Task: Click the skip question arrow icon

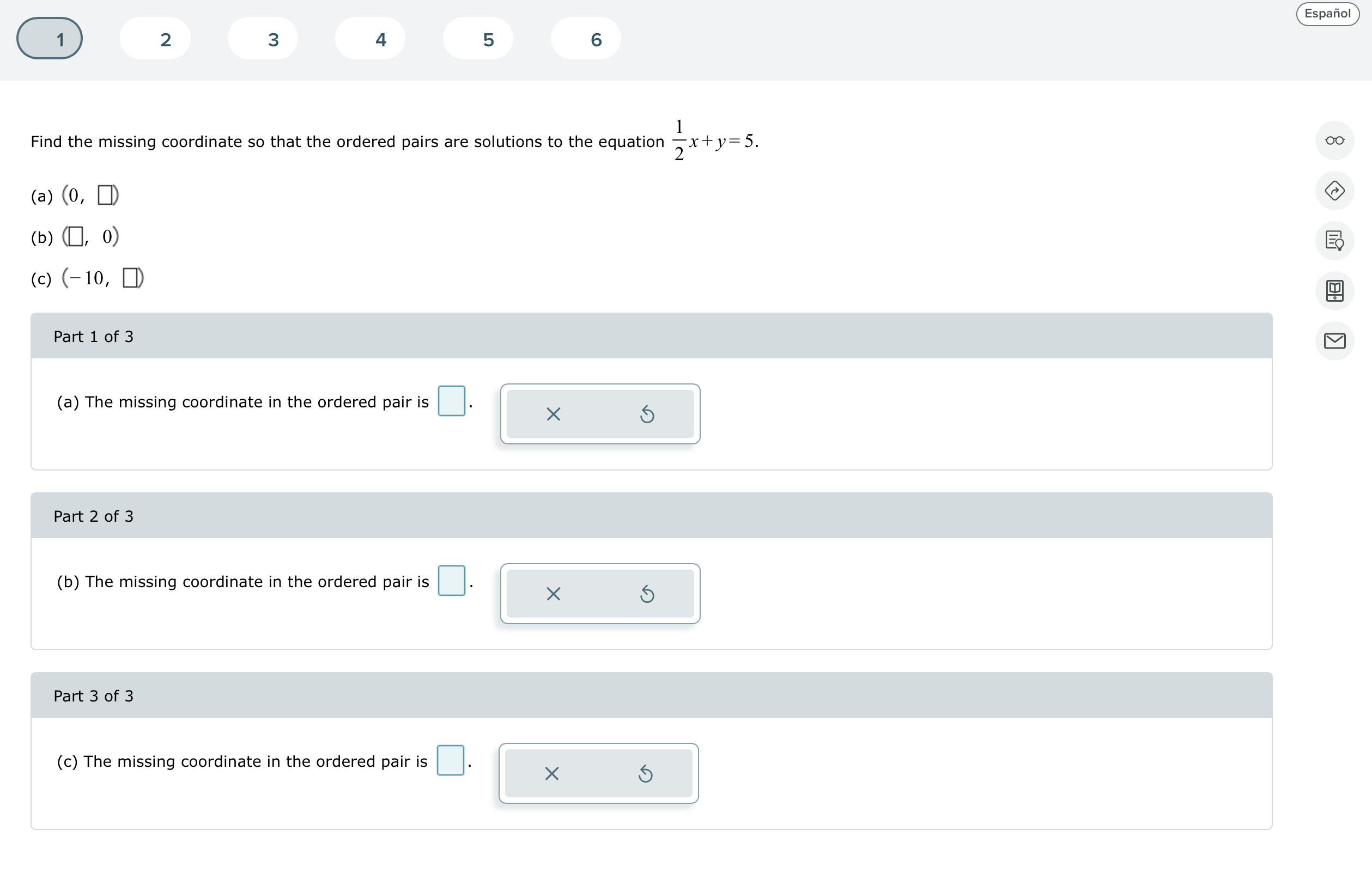Action: click(x=1334, y=191)
